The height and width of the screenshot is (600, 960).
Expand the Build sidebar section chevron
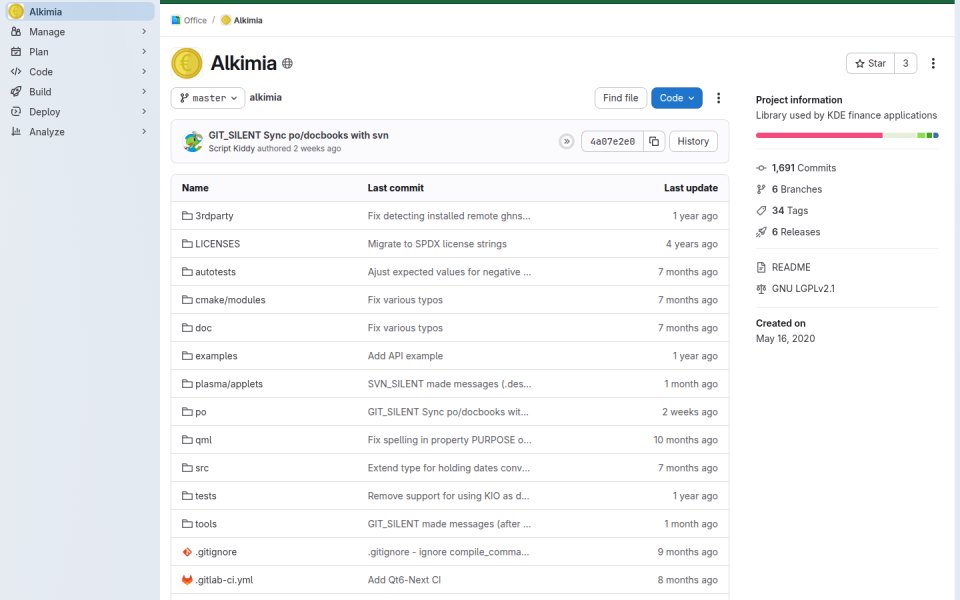pos(144,92)
